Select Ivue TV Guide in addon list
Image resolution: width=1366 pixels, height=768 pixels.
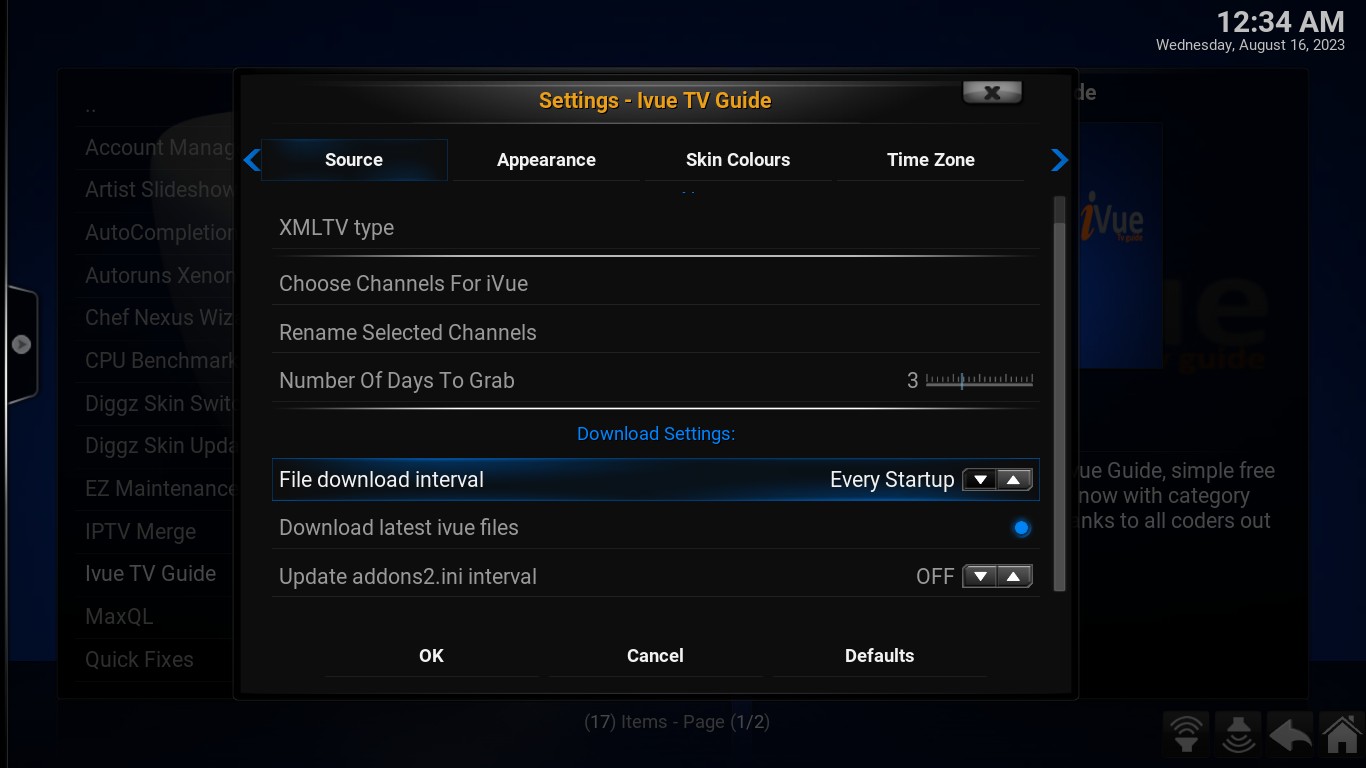coord(150,574)
